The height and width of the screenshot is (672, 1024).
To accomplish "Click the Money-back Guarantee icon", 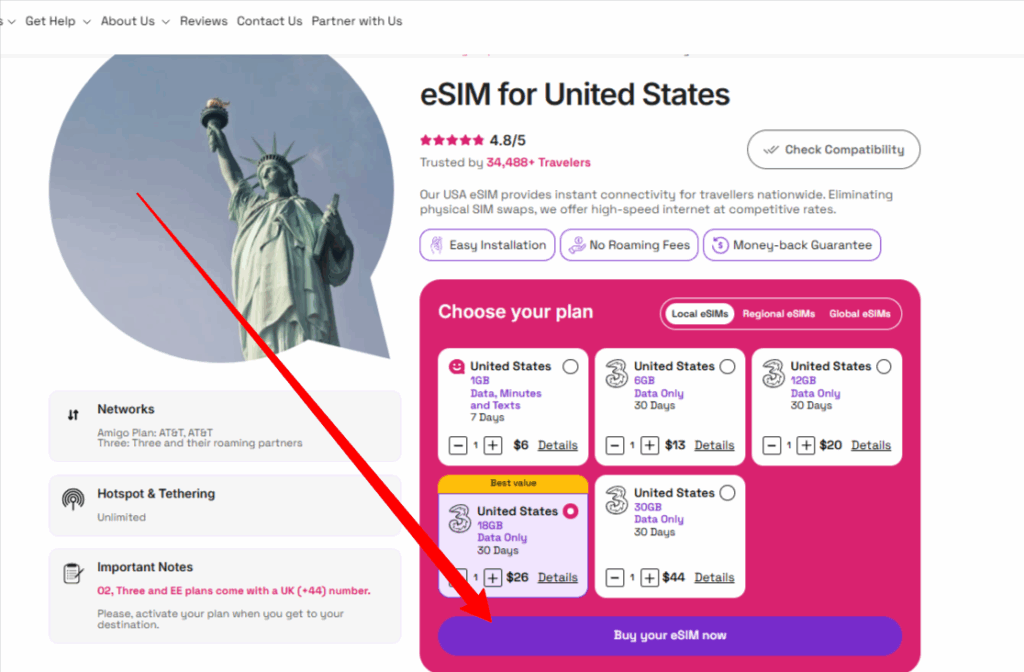I will (x=719, y=245).
